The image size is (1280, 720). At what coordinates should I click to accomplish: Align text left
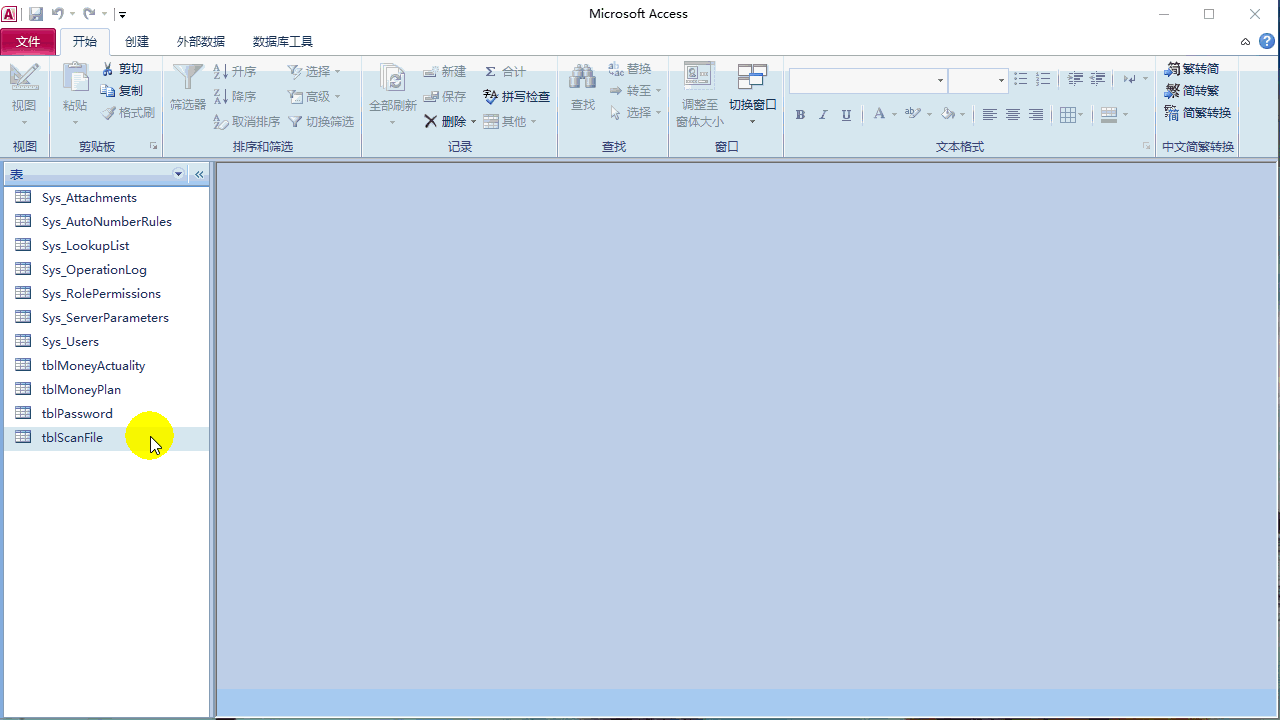pyautogui.click(x=989, y=115)
